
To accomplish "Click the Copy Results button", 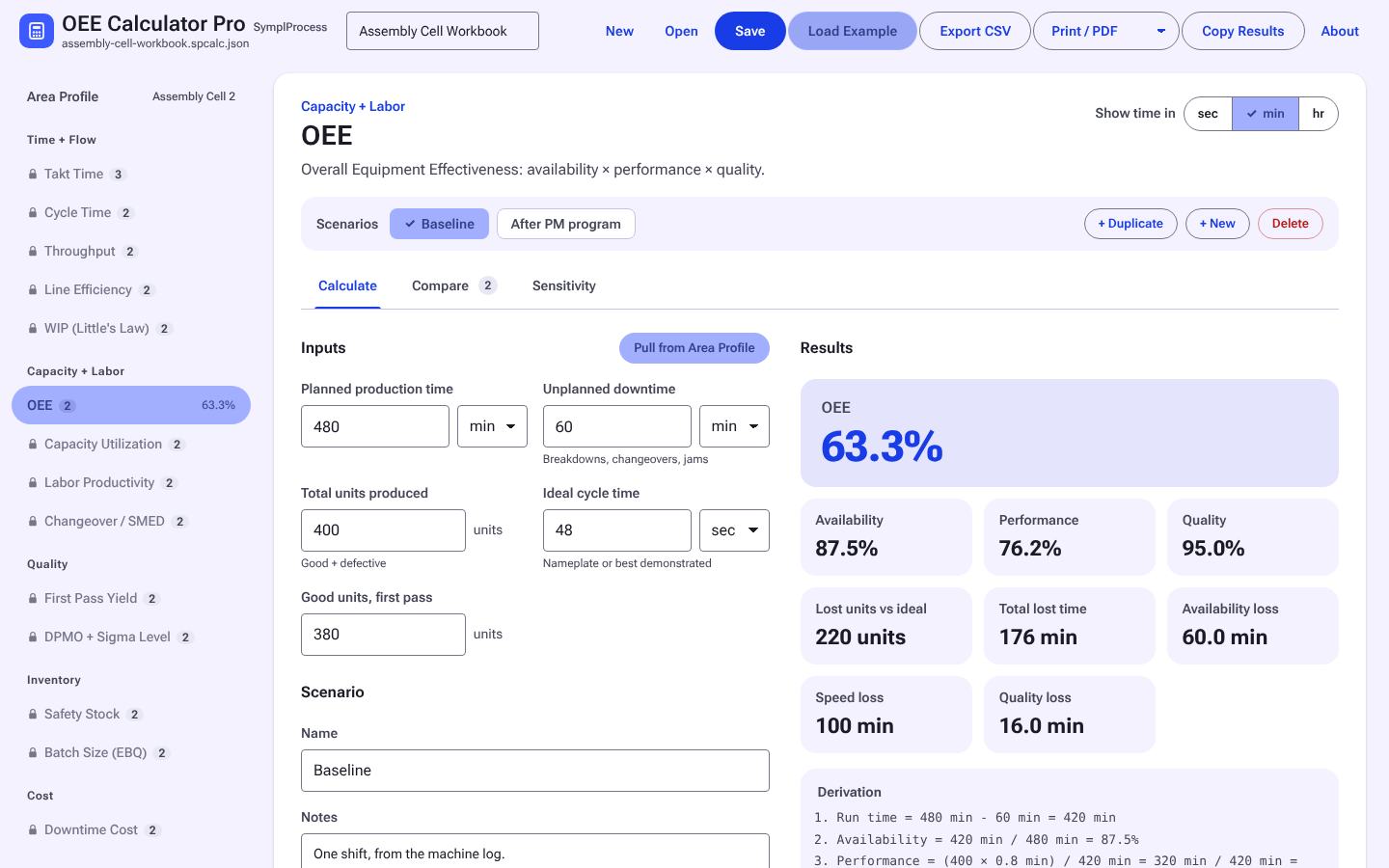I will tap(1243, 31).
